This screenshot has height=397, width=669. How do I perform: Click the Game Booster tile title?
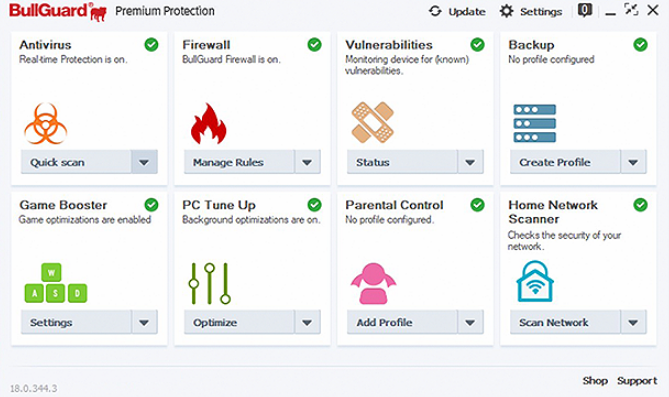point(63,205)
